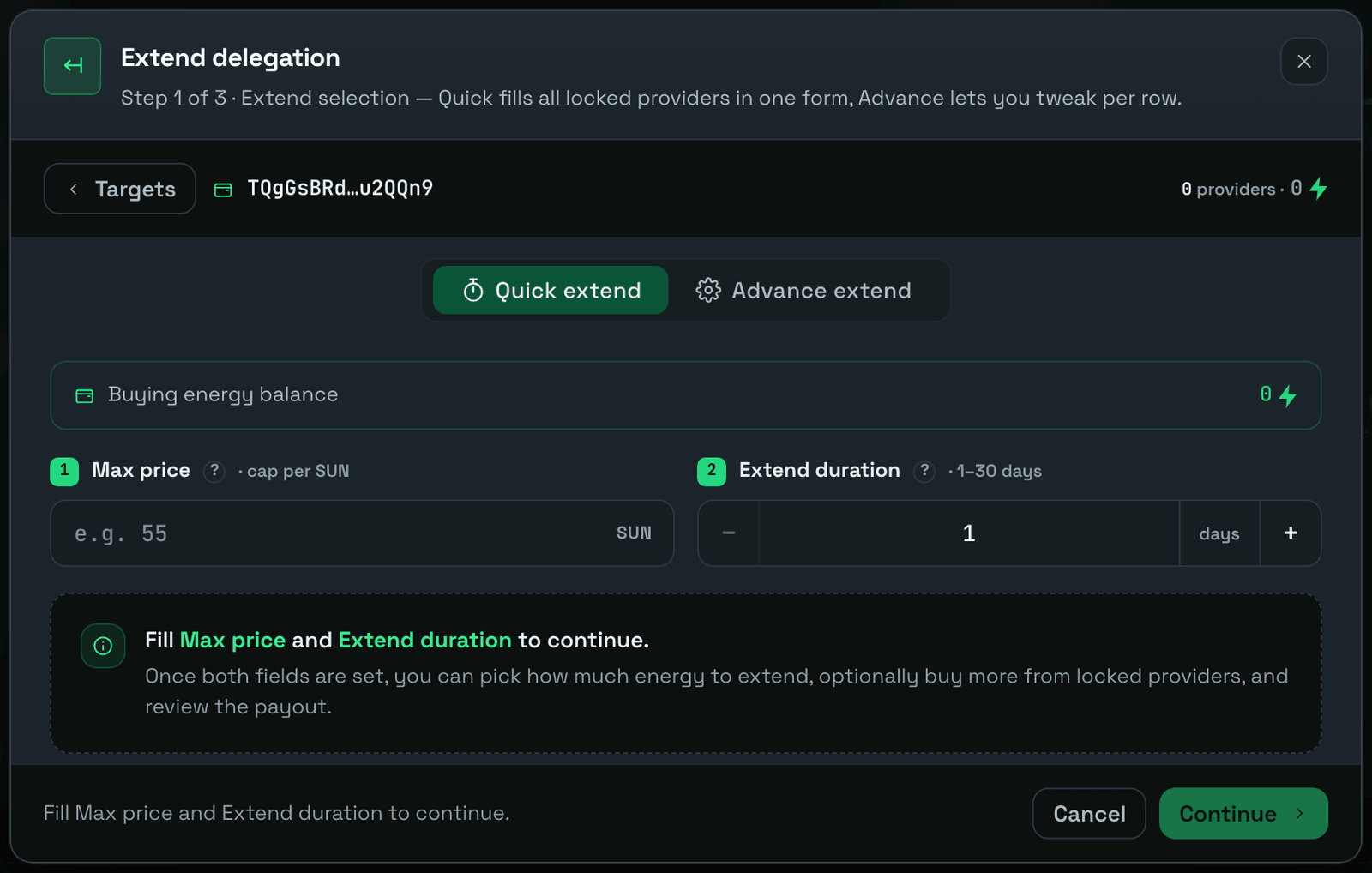The height and width of the screenshot is (873, 1372).
Task: Click the extend duration value field showing 1
Action: pos(969,533)
